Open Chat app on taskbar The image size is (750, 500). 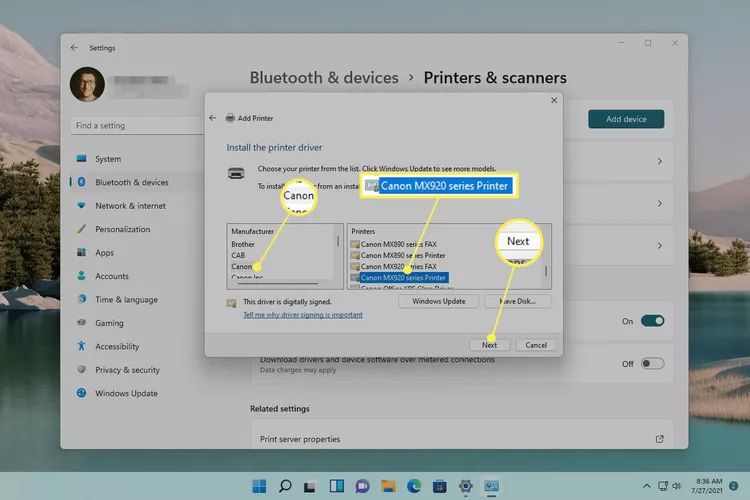point(363,486)
